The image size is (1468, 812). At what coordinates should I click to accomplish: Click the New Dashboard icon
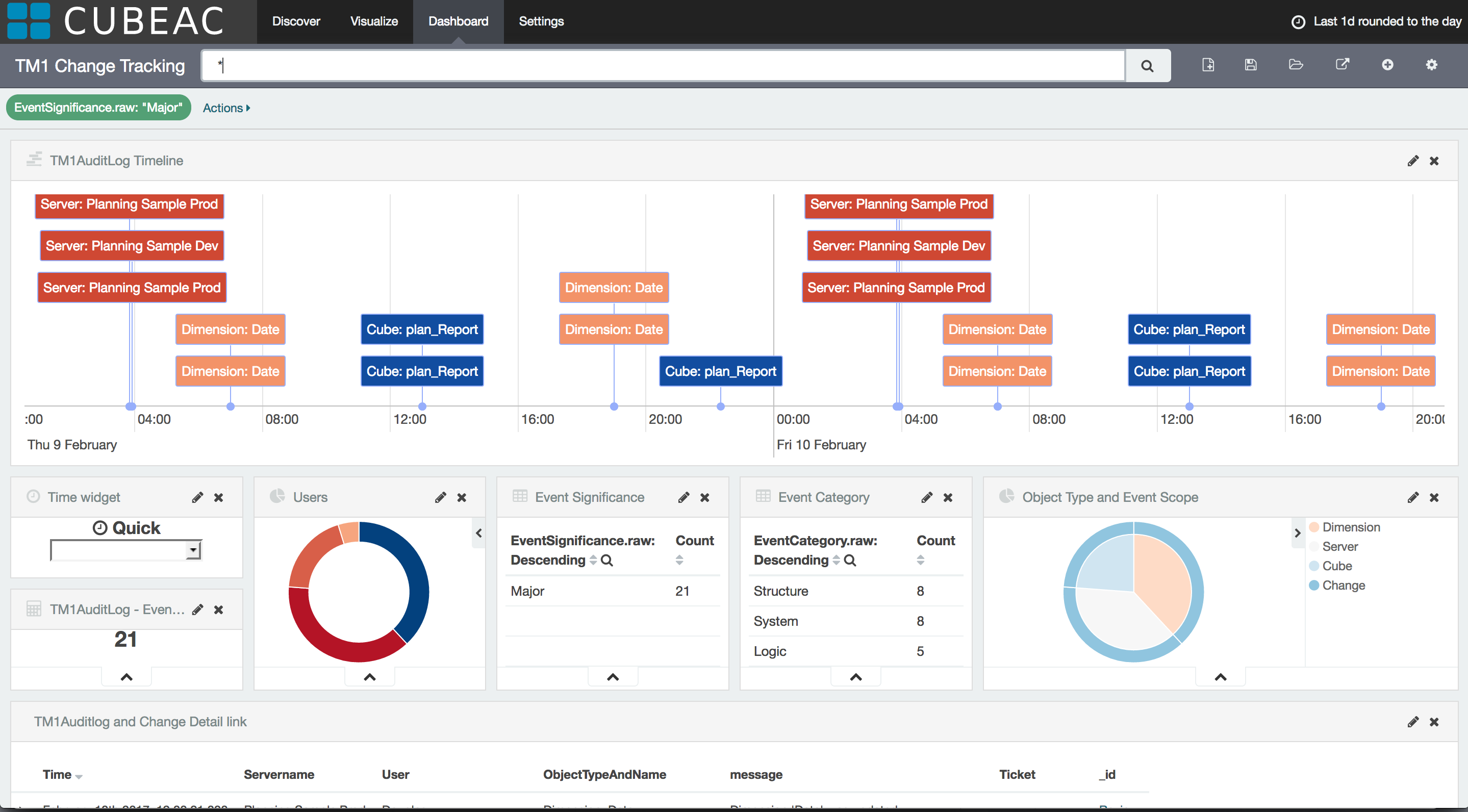coord(1208,65)
